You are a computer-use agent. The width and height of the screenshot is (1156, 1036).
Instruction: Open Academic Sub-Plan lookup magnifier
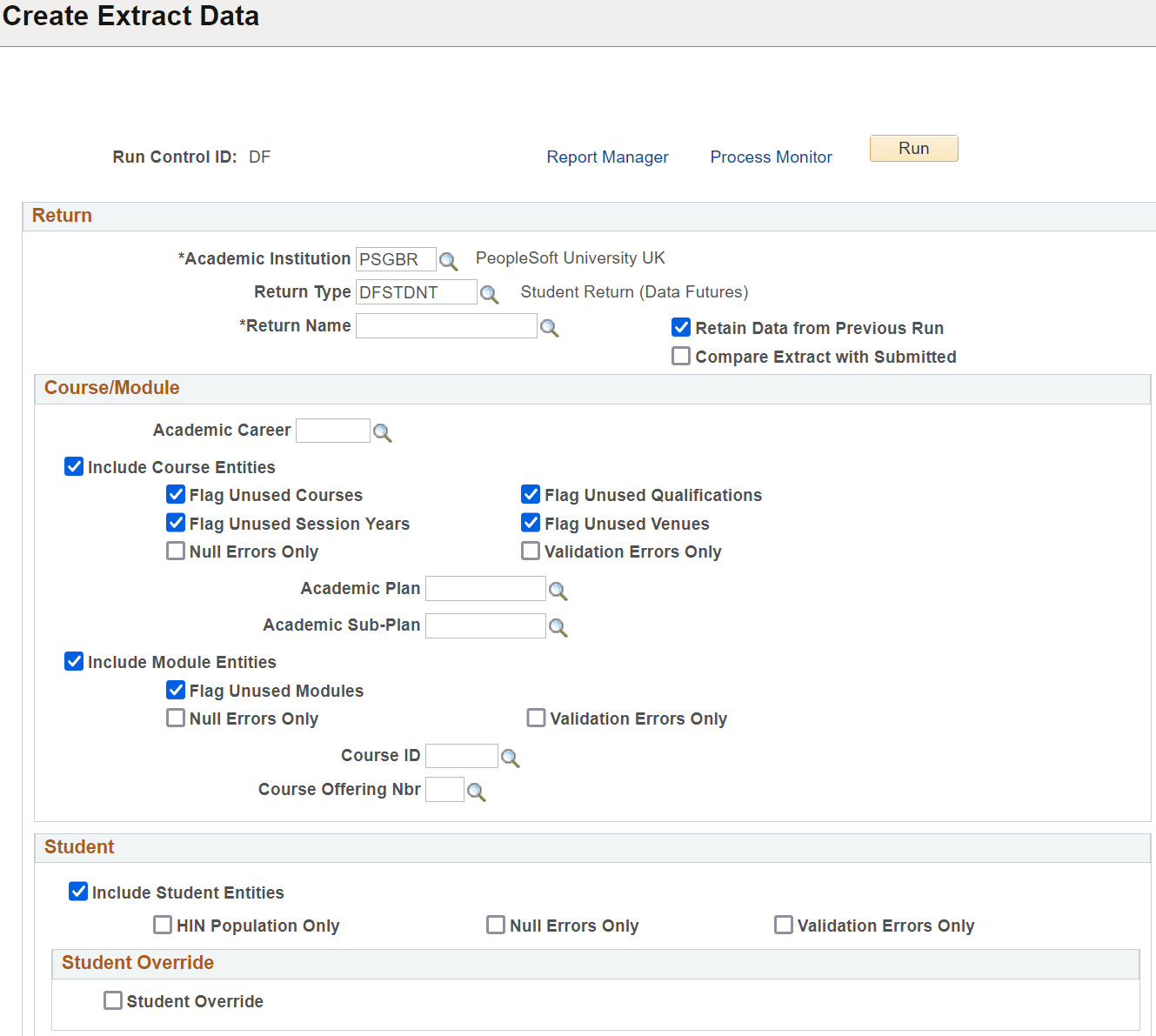(558, 627)
